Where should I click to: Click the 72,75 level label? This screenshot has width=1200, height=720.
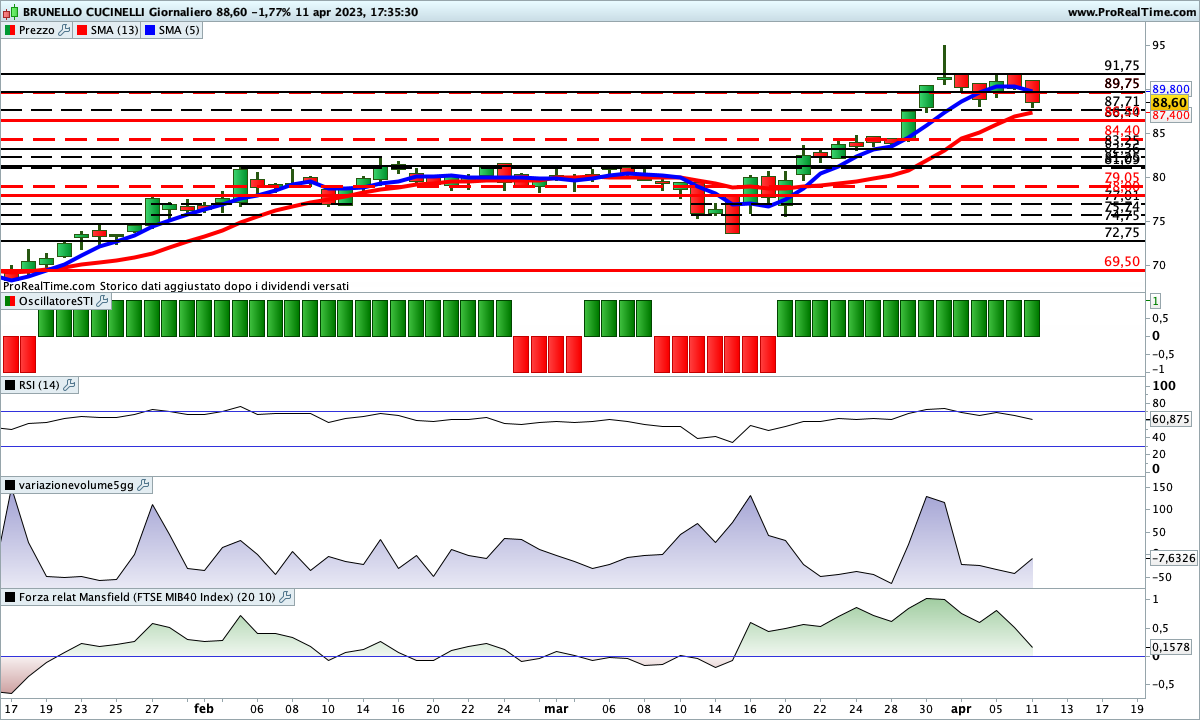click(1122, 232)
